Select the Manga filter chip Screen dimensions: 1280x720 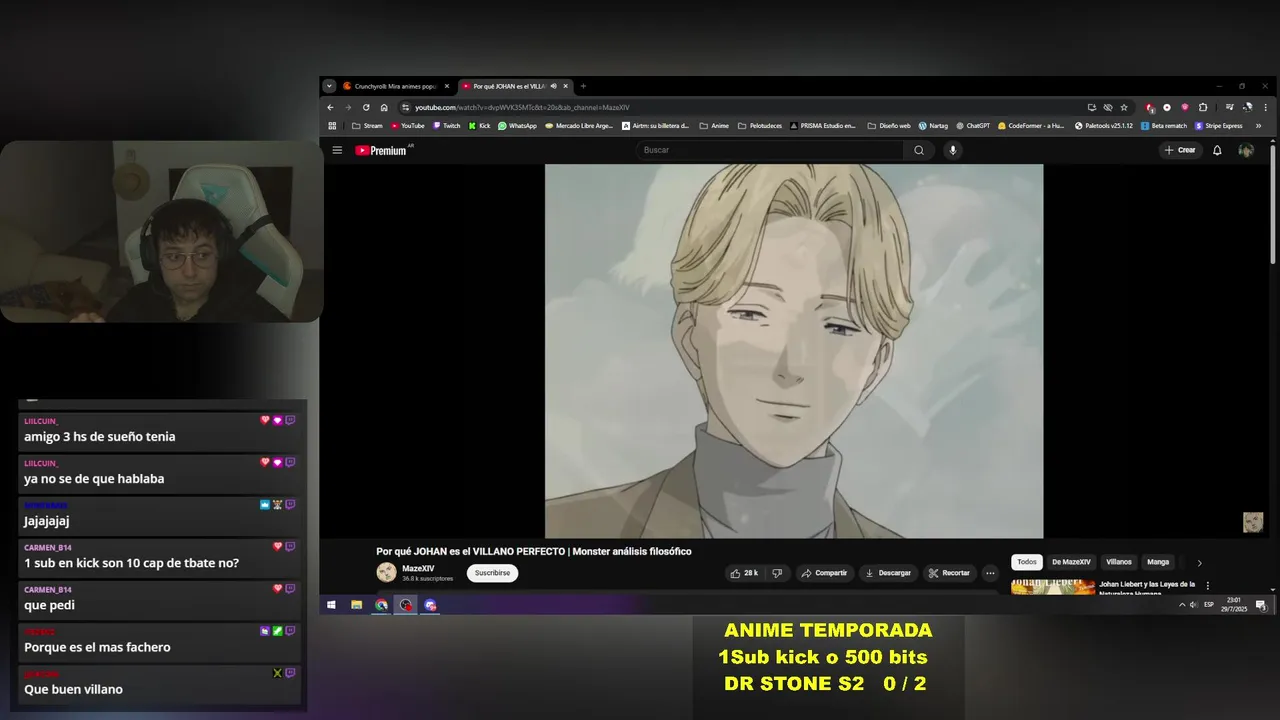[1158, 562]
